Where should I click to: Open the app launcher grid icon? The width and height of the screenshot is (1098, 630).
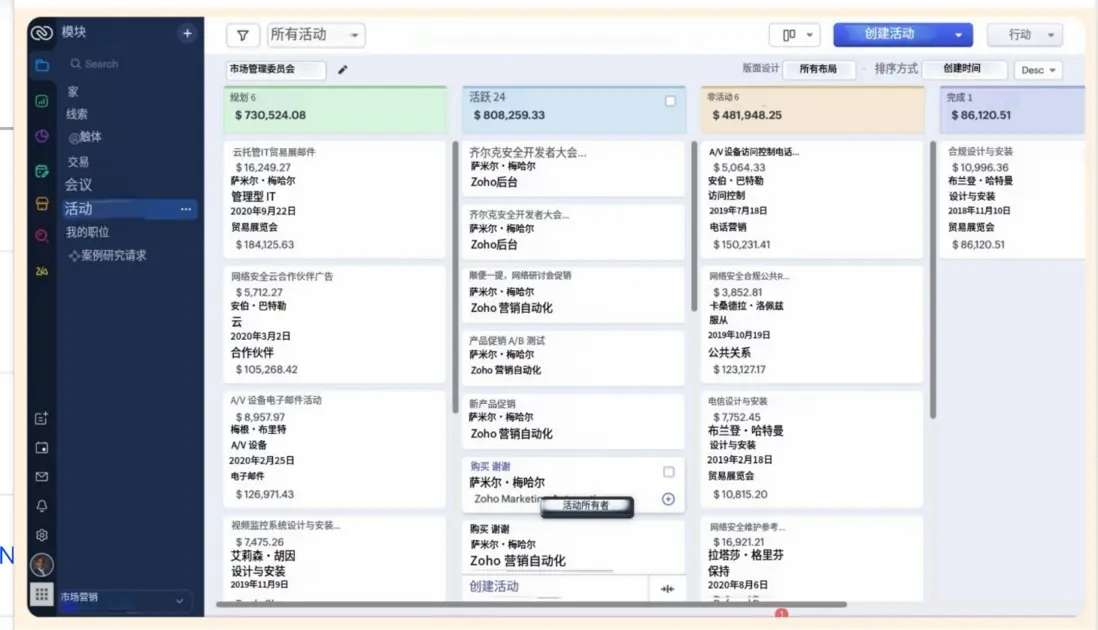click(x=42, y=594)
